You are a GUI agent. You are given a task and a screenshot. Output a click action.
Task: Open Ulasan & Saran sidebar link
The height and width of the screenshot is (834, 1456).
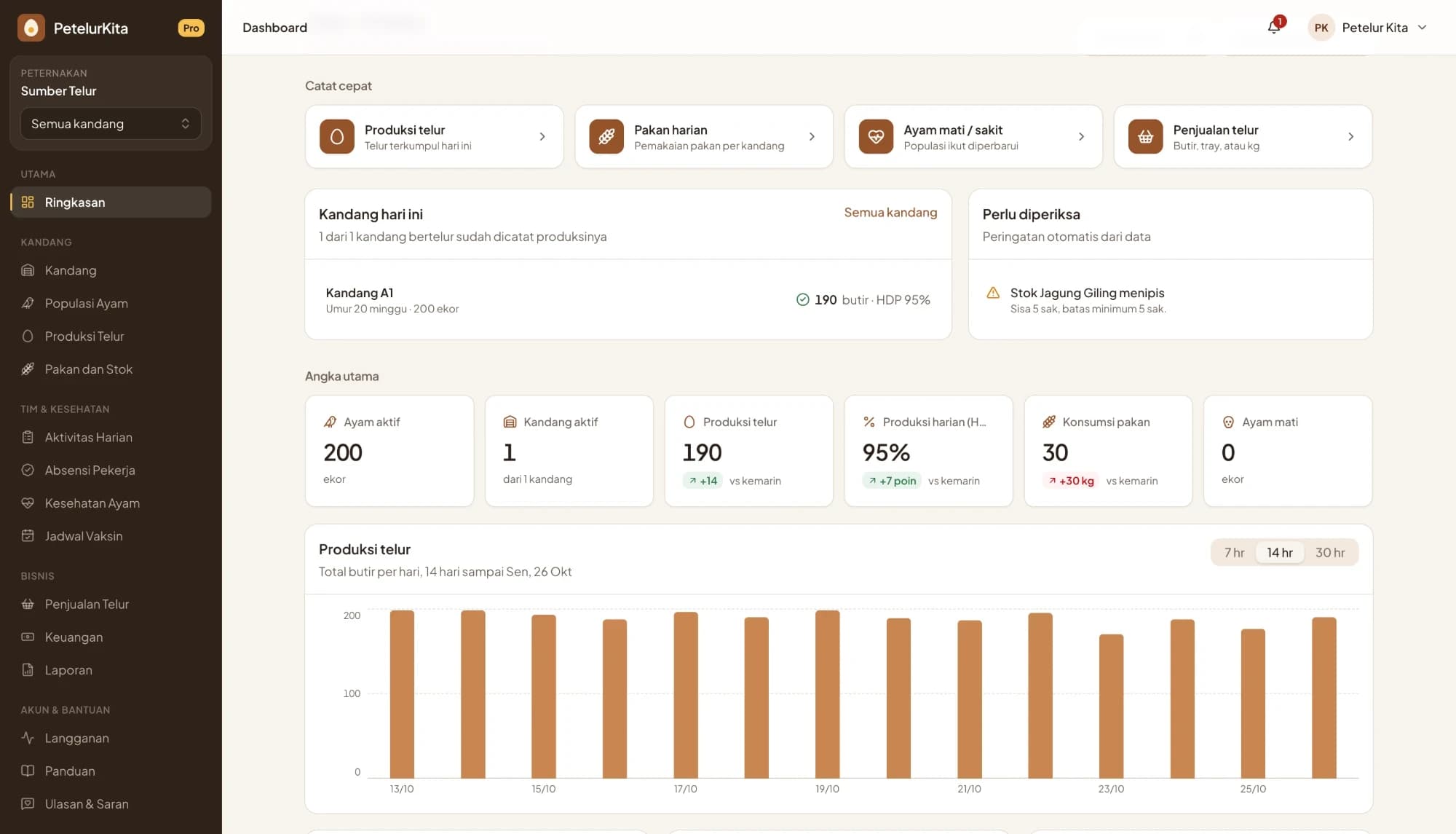[111, 804]
